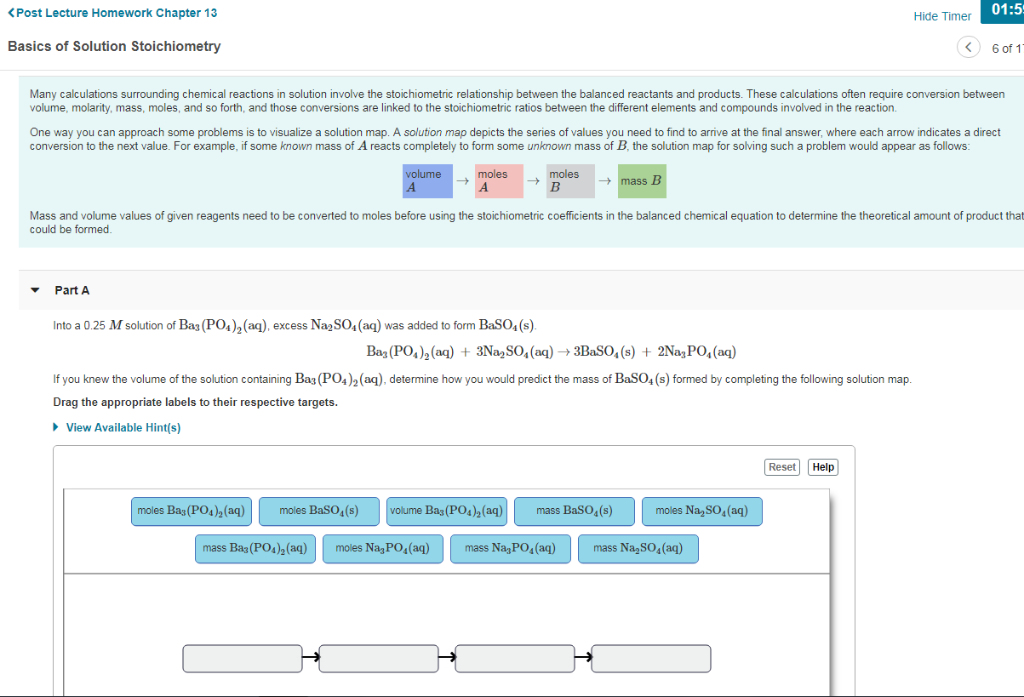This screenshot has height=697, width=1024.
Task: Select the moles BaSO4(s) label
Action: (x=320, y=511)
